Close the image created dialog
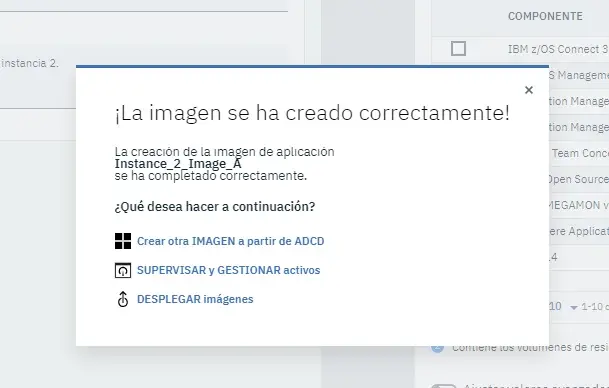The height and width of the screenshot is (388, 609). (x=529, y=90)
